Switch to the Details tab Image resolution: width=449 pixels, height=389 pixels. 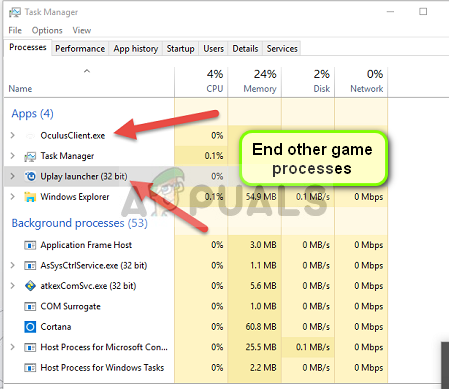245,49
